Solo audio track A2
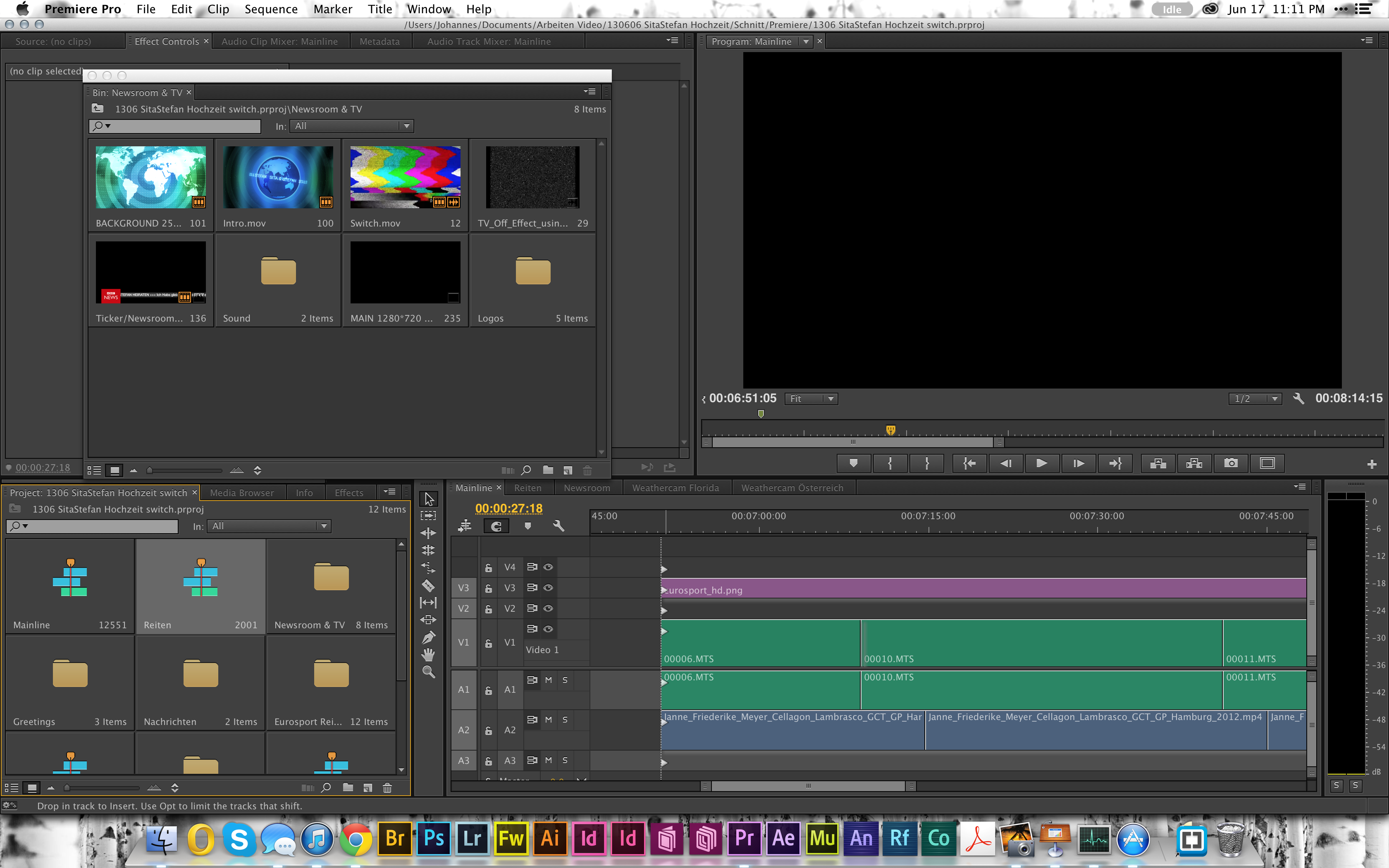1389x868 pixels. pyautogui.click(x=565, y=719)
